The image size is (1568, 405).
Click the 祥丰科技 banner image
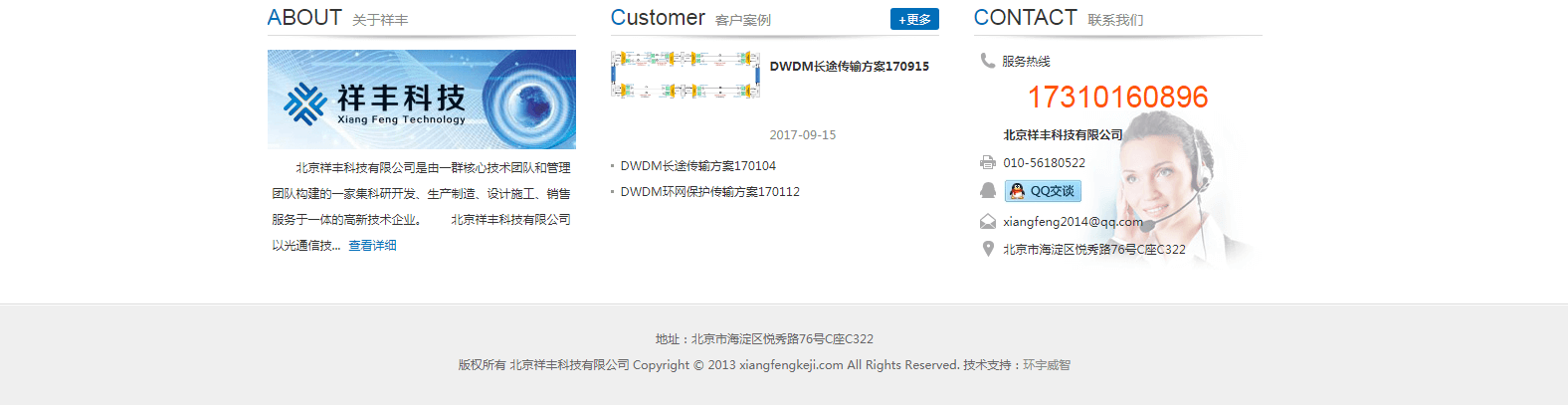tap(422, 100)
